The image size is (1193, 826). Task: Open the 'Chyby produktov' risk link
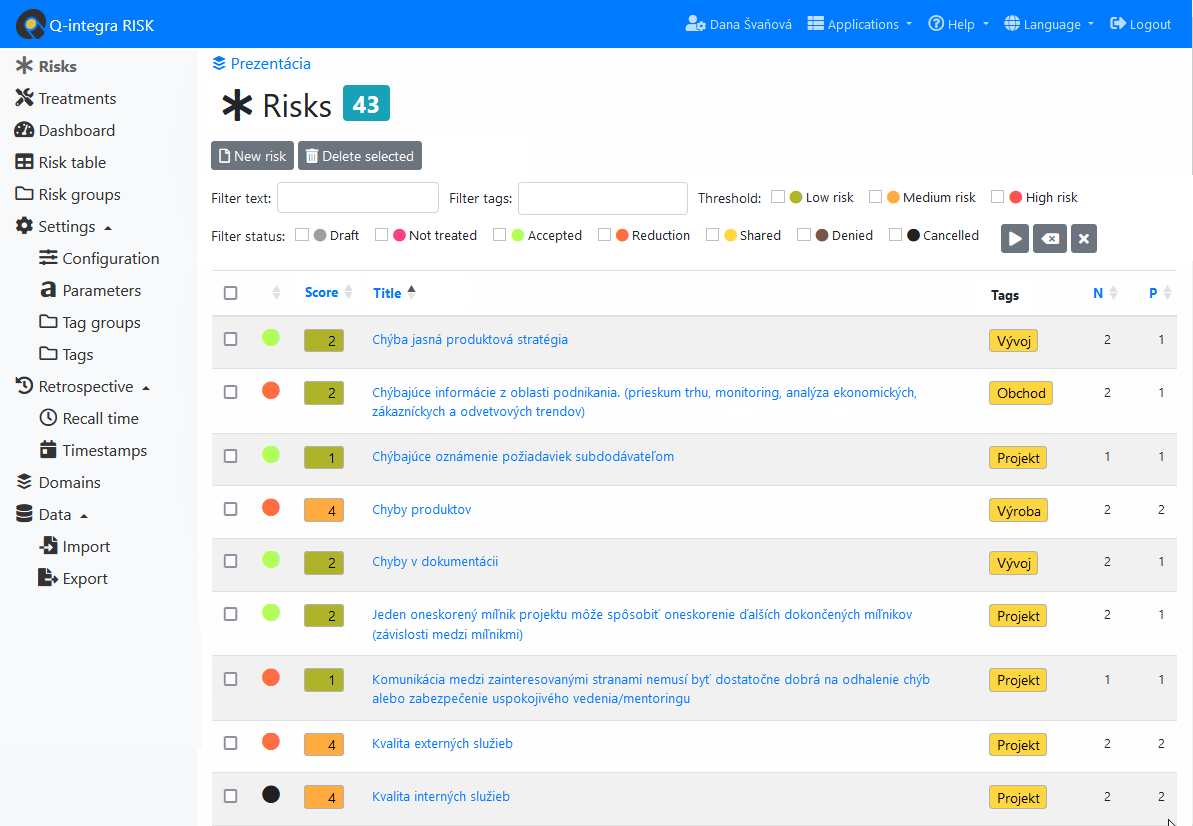(x=422, y=509)
